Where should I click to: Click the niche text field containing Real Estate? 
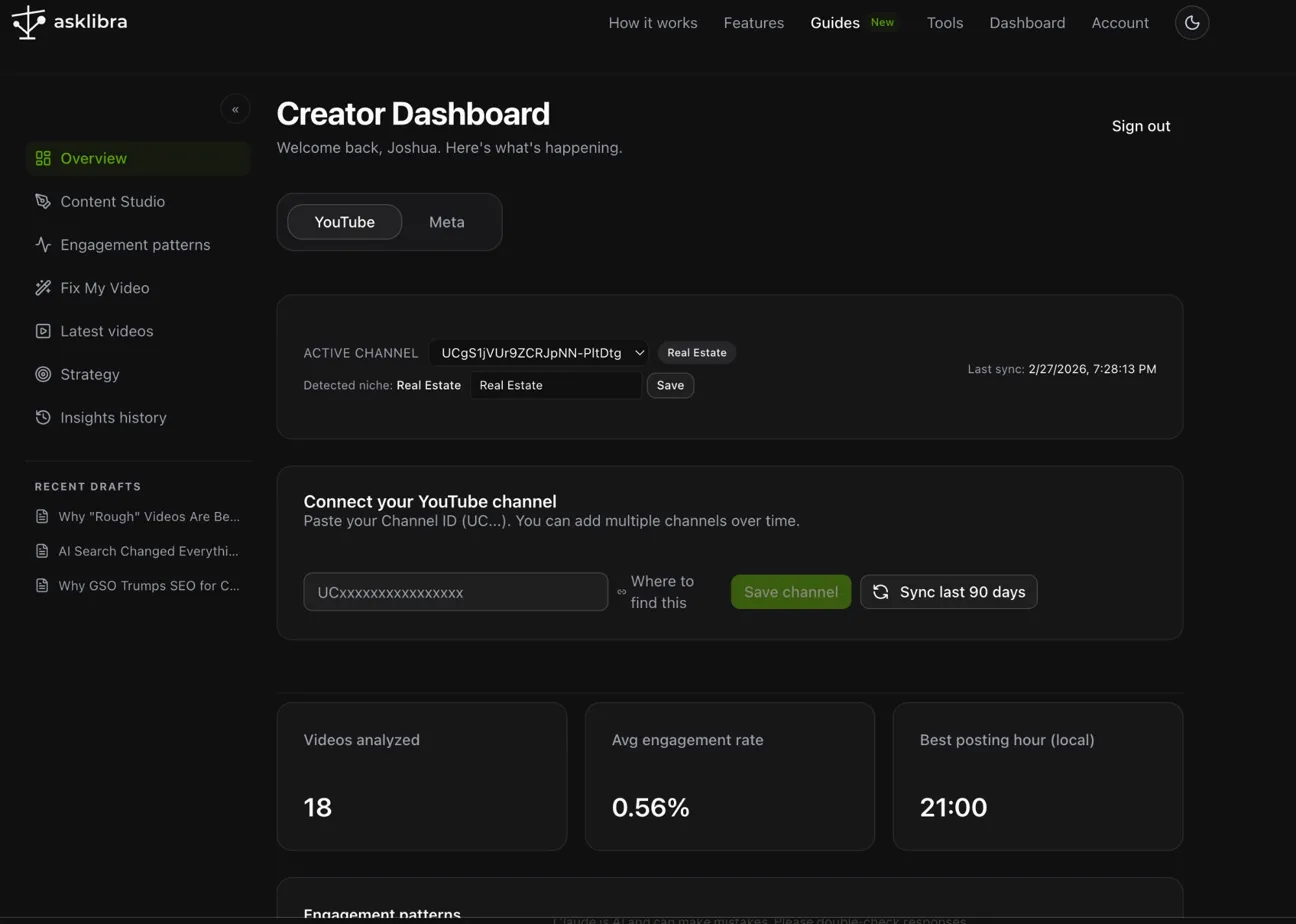pos(556,385)
